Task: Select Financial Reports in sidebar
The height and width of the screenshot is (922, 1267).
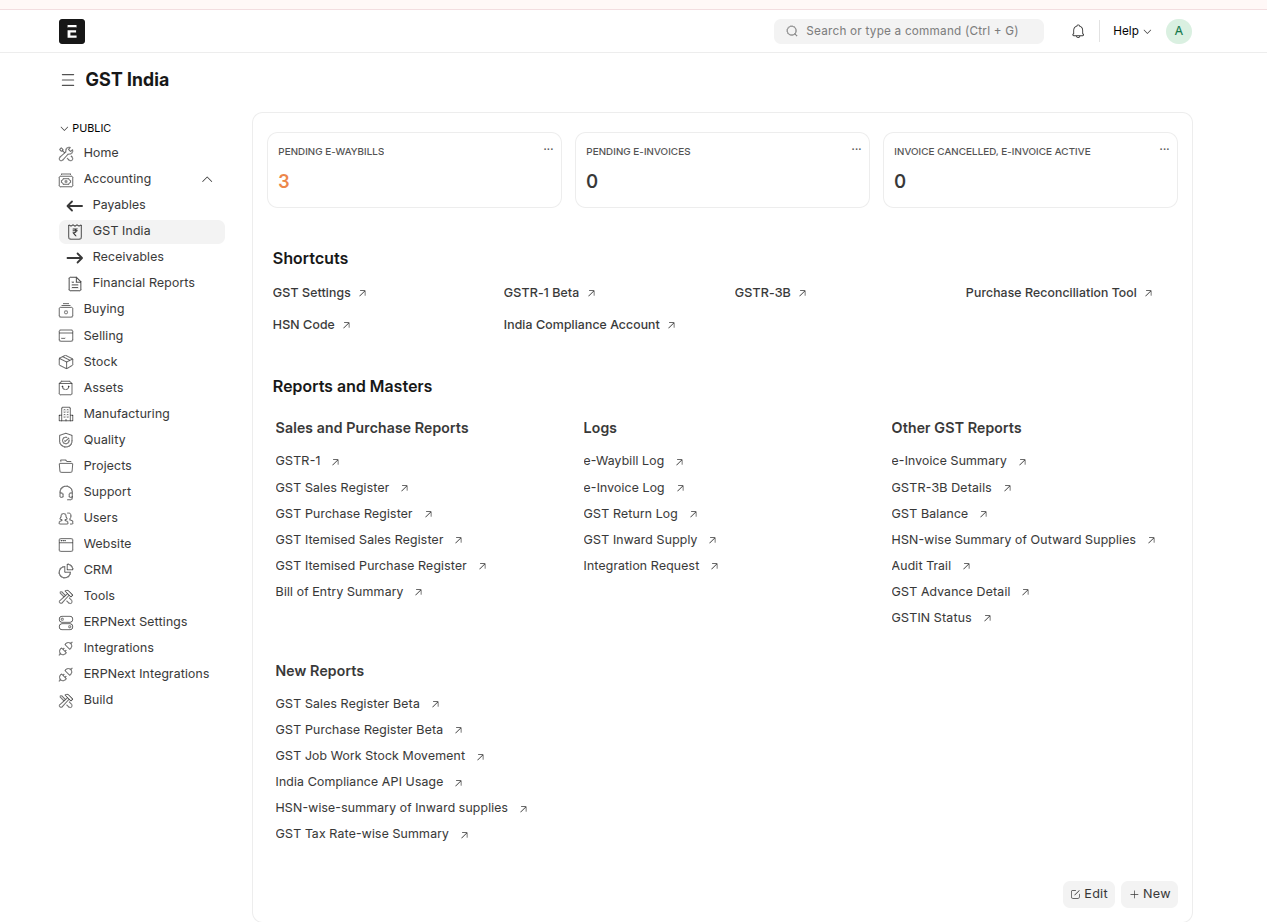Action: coord(144,283)
